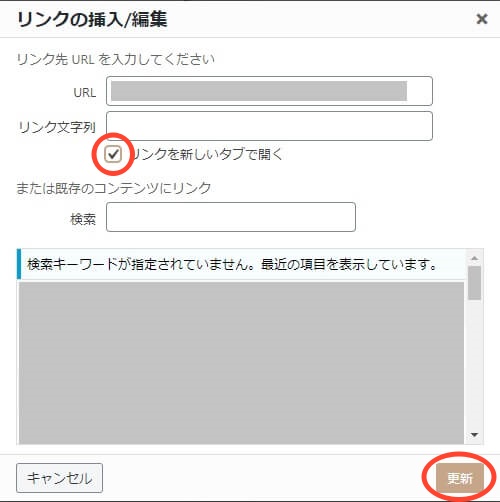Click the または既存のコンテンツにリンク heading
Image resolution: width=500 pixels, height=502 pixels.
114,188
